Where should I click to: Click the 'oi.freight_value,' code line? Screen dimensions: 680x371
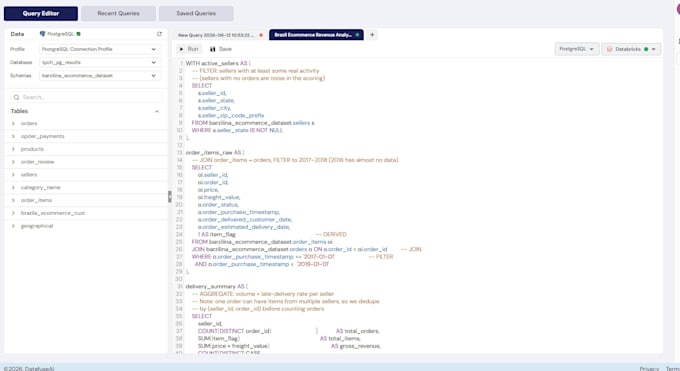click(x=219, y=197)
